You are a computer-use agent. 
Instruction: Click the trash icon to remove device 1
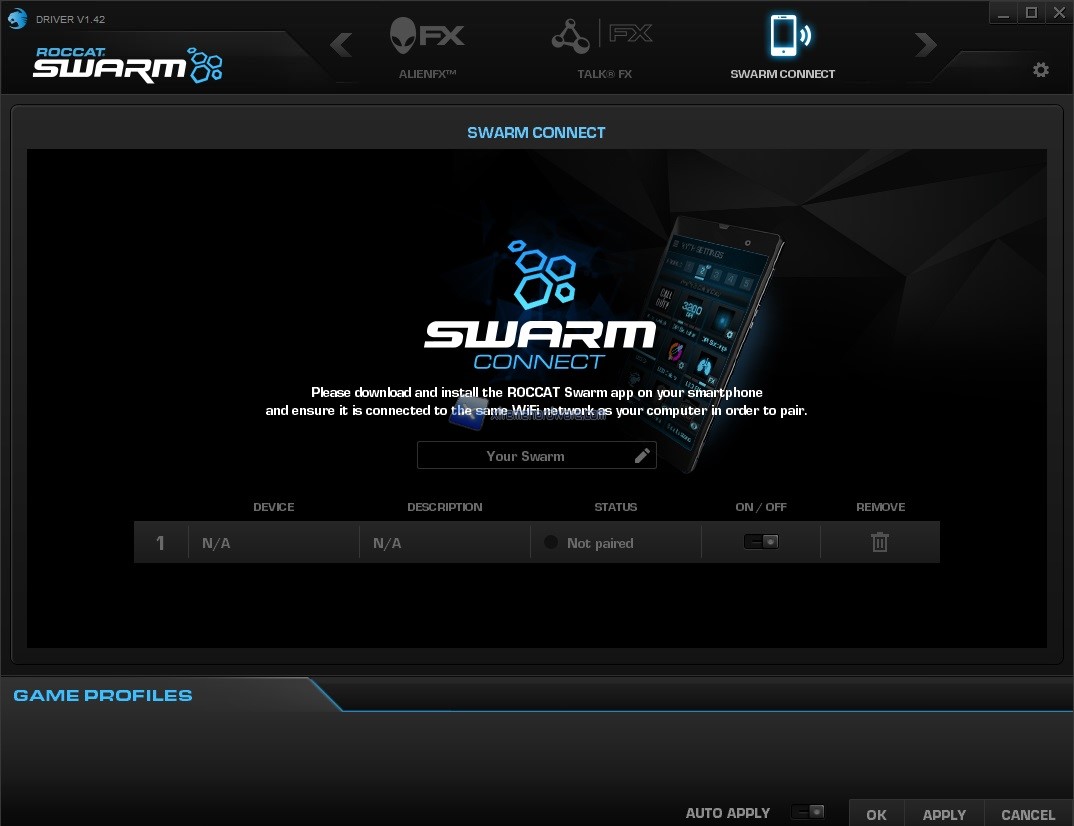(x=879, y=542)
